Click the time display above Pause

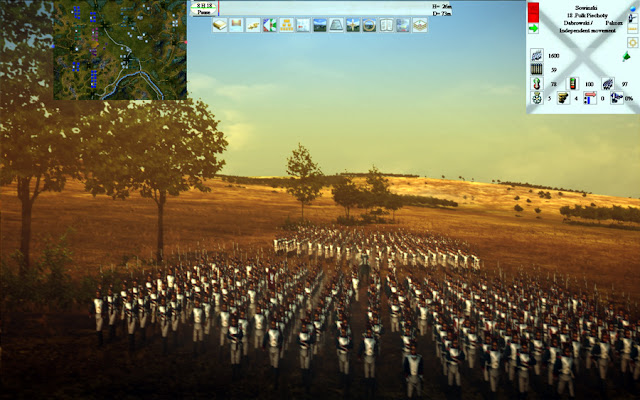pos(204,6)
